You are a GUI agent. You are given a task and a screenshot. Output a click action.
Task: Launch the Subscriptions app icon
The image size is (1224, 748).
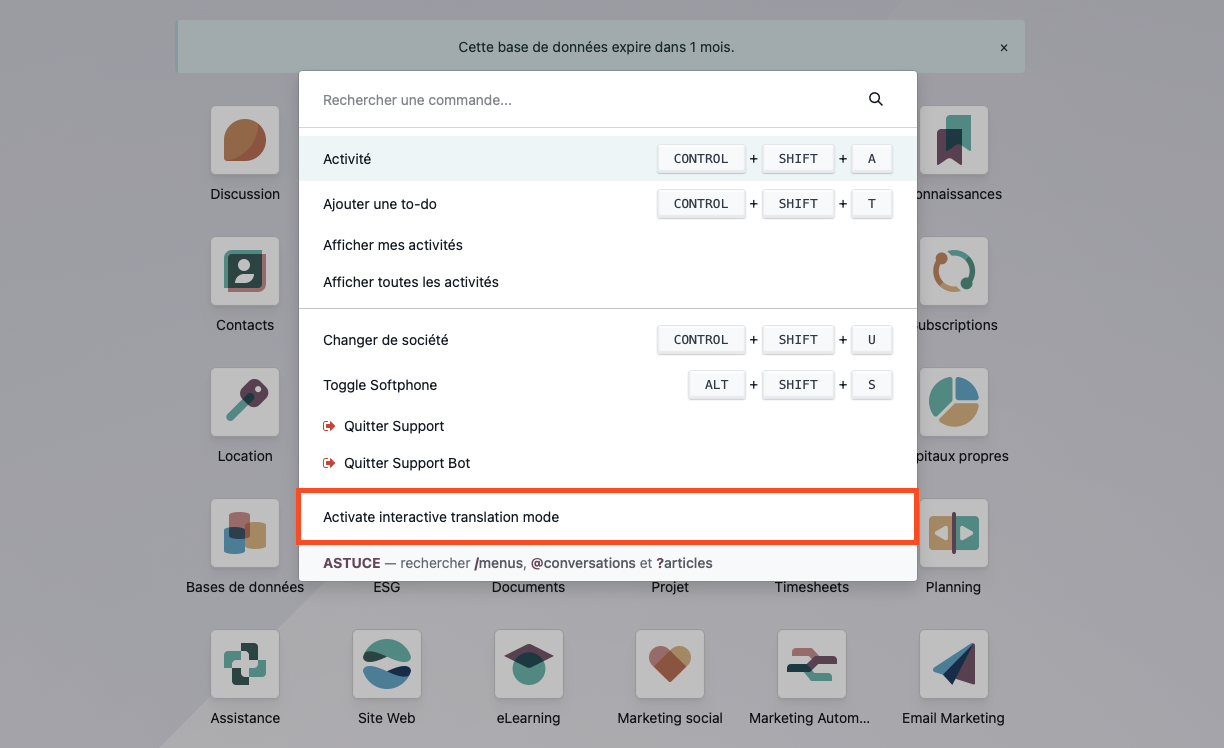954,271
